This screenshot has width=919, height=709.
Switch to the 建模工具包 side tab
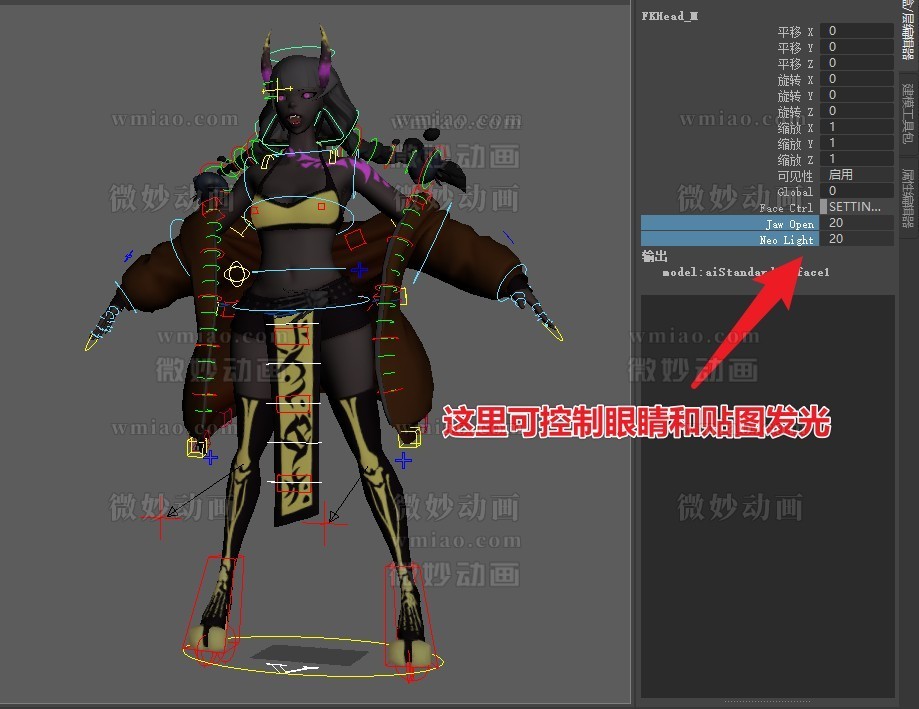908,113
